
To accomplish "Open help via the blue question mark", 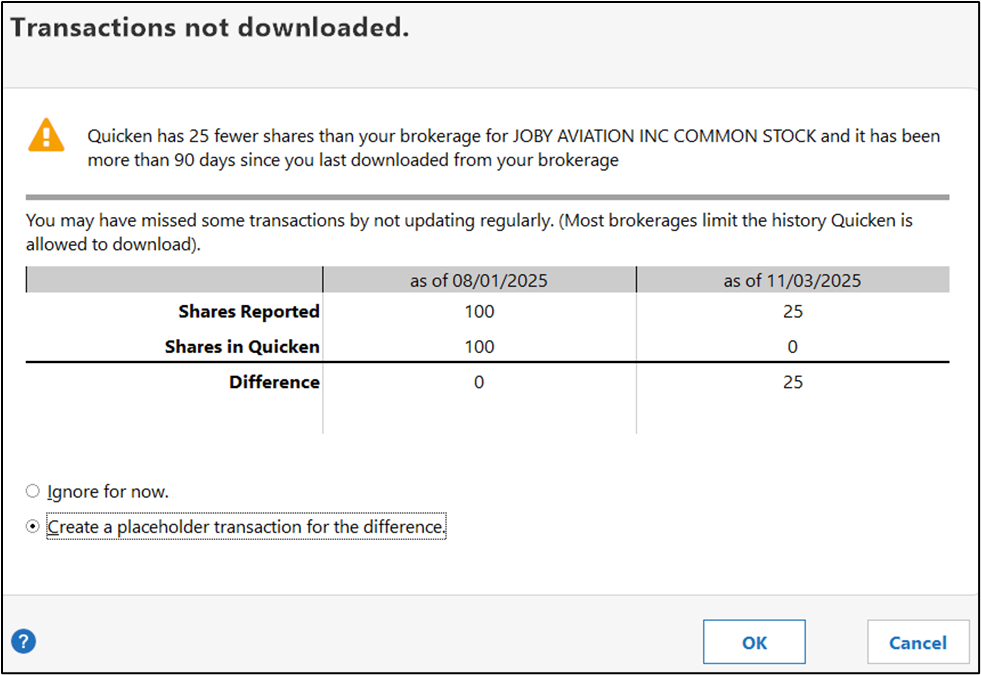I will (23, 642).
